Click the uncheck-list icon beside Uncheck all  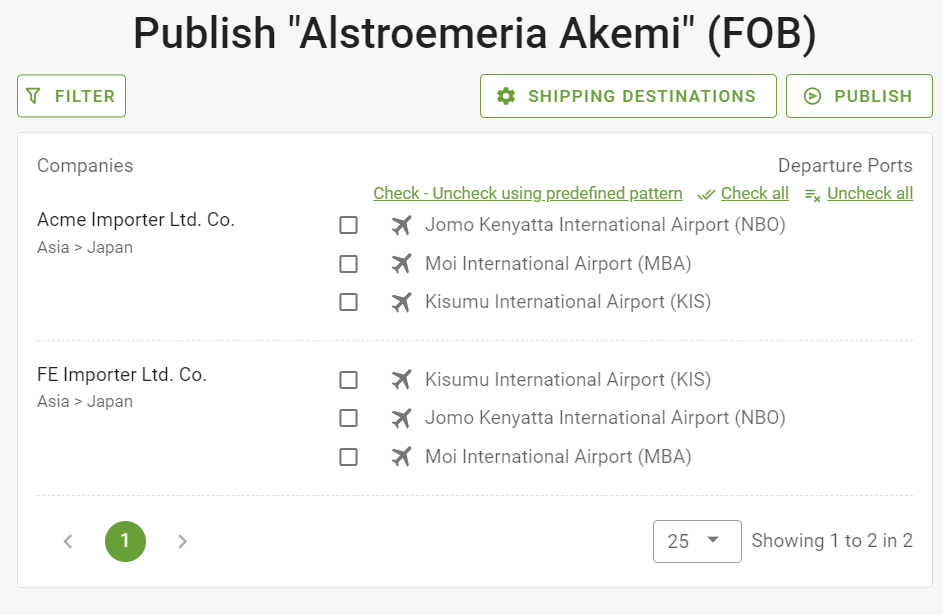(812, 195)
